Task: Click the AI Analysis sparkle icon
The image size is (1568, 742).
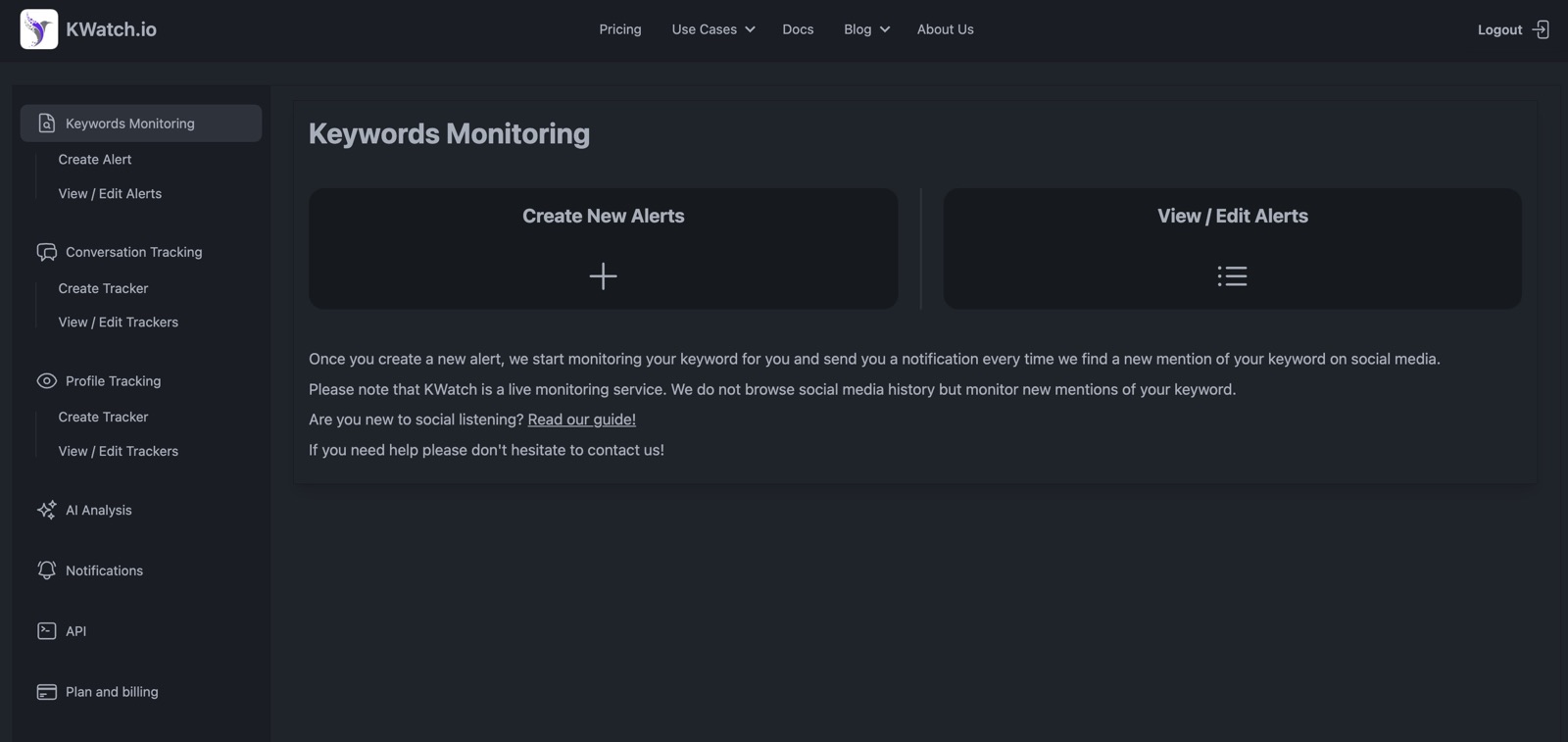Action: coord(46,510)
